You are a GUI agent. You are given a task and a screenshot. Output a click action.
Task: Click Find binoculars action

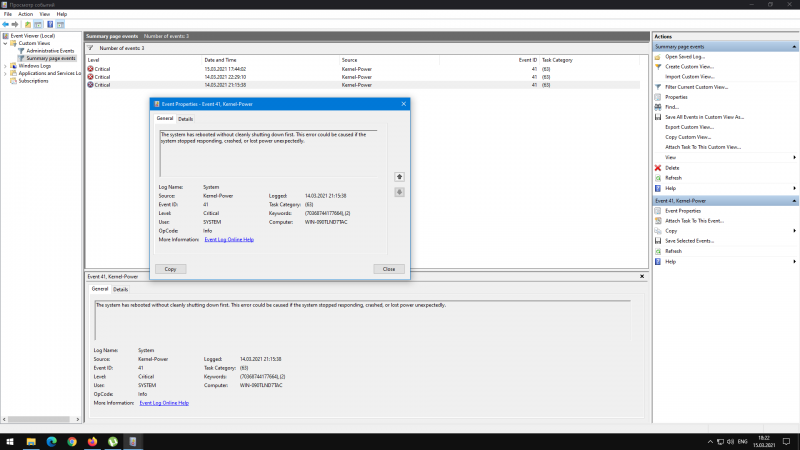coord(671,107)
